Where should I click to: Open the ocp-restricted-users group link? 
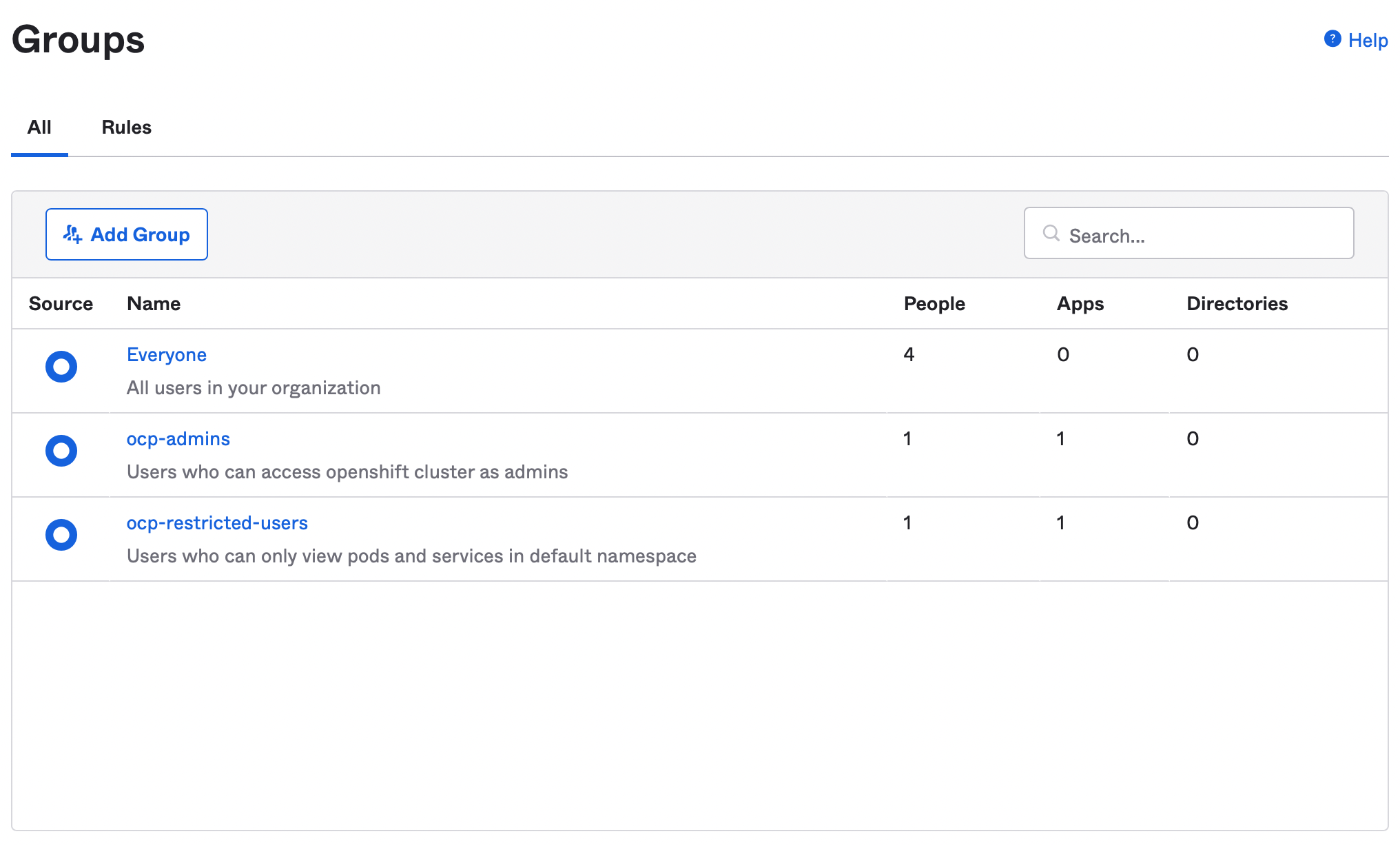[217, 523]
